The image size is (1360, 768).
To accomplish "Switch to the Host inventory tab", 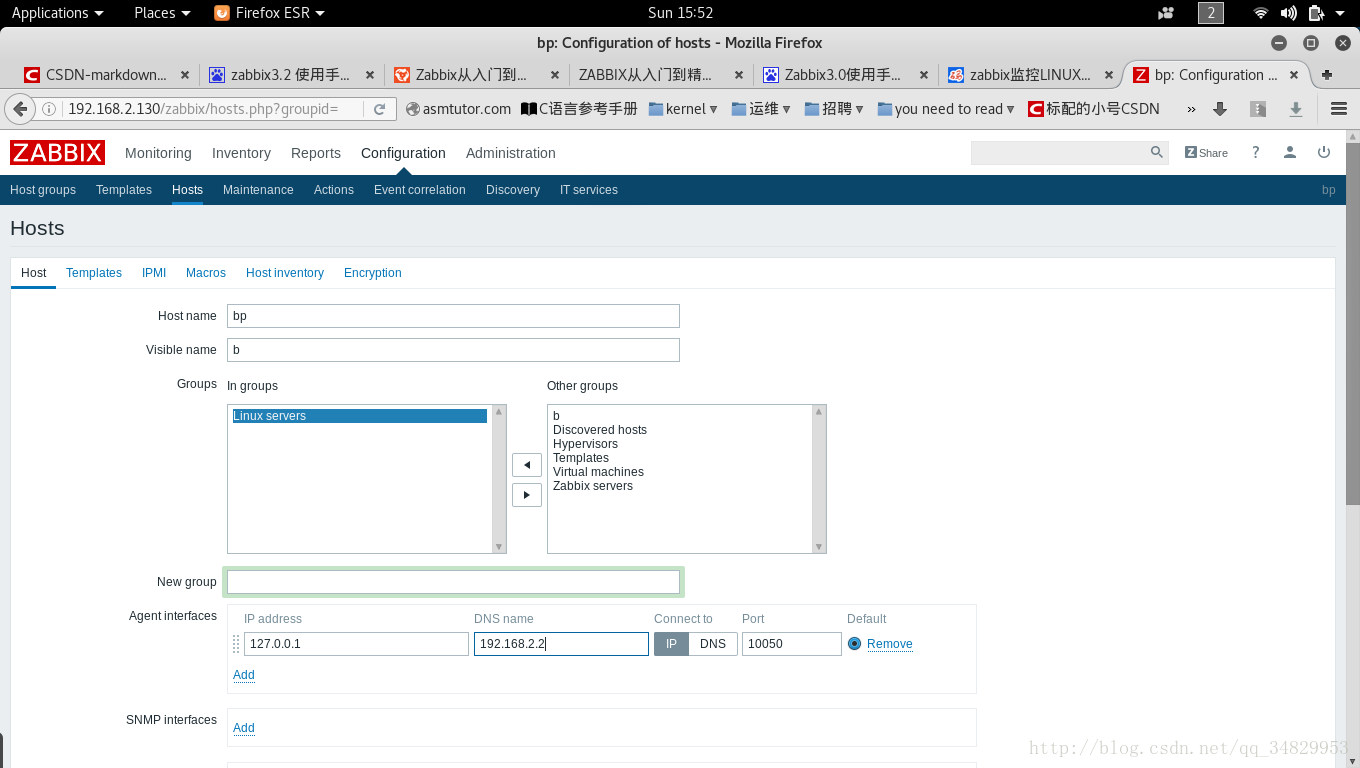I will click(285, 273).
